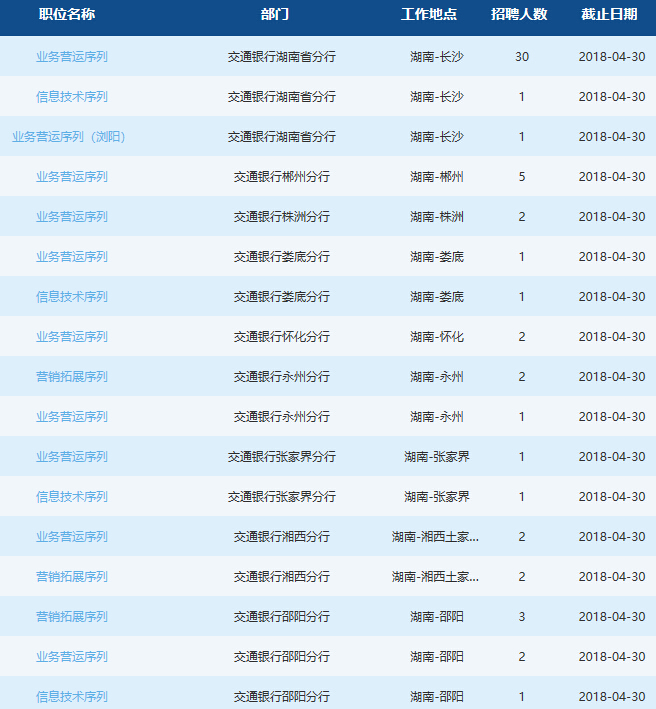This screenshot has width=656, height=709.
Task: Select the 交通银行株洲分行 department cell
Action: click(282, 217)
